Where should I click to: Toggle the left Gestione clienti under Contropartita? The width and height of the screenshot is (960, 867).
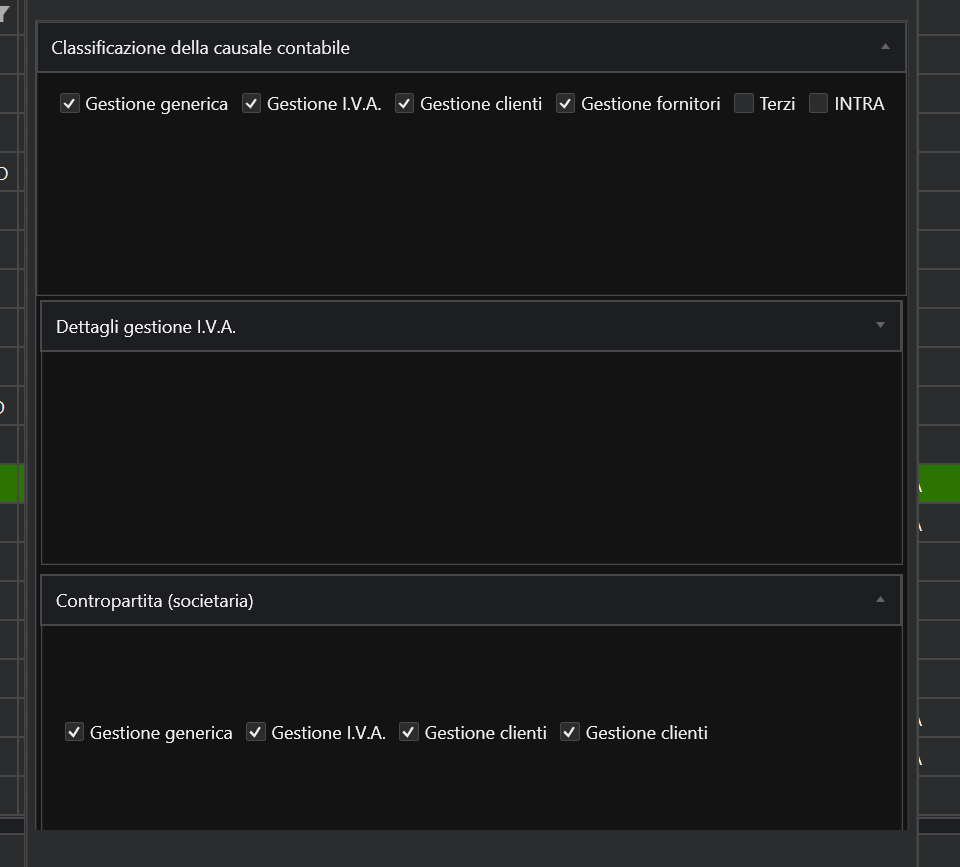click(x=409, y=732)
